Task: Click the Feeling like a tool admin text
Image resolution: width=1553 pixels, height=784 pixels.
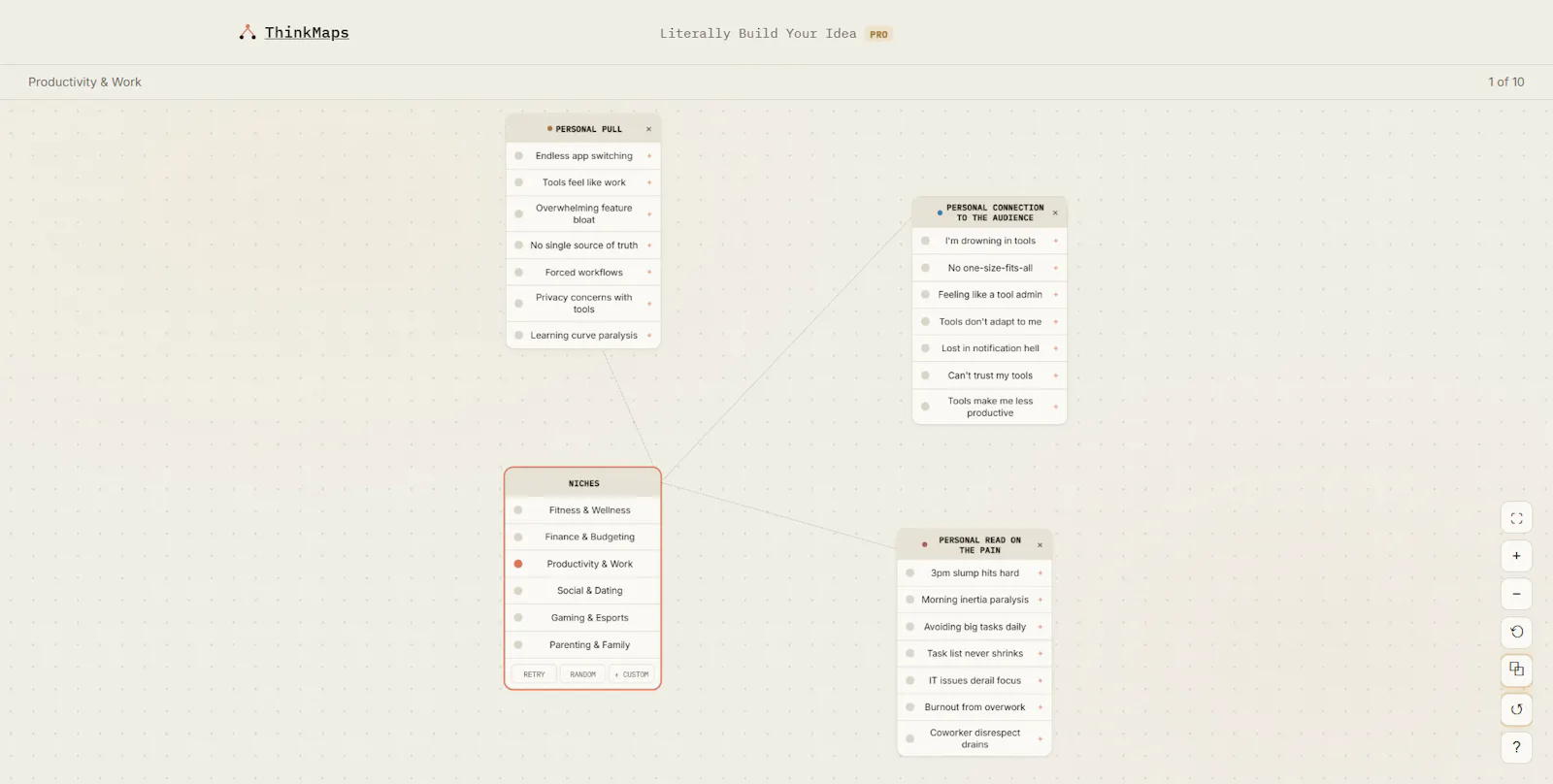Action: tap(990, 295)
